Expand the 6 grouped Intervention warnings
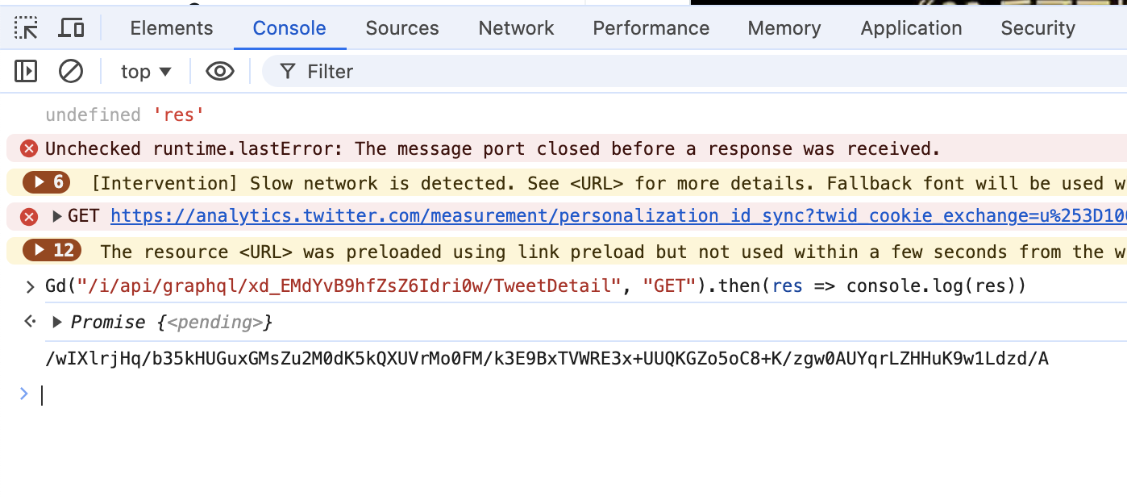Image resolution: width=1127 pixels, height=500 pixels. 49,183
